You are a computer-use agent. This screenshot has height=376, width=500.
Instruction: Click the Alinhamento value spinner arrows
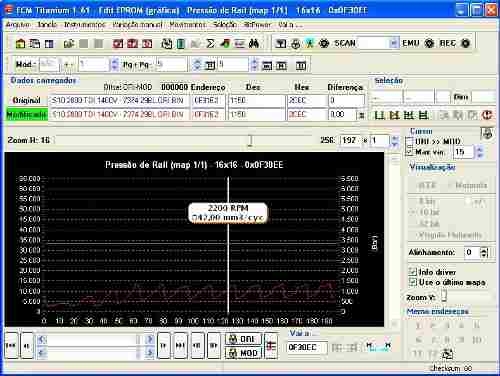click(x=484, y=252)
